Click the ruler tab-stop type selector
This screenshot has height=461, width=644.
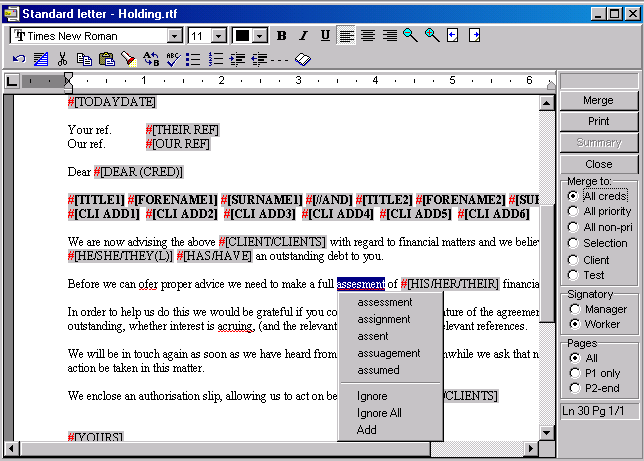pos(12,81)
